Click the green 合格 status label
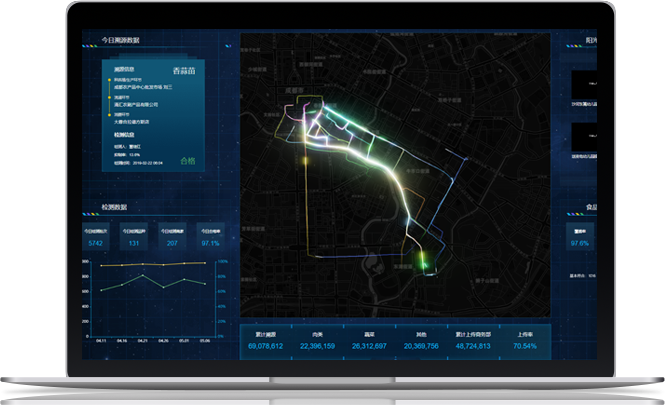The width and height of the screenshot is (665, 405). pos(188,161)
